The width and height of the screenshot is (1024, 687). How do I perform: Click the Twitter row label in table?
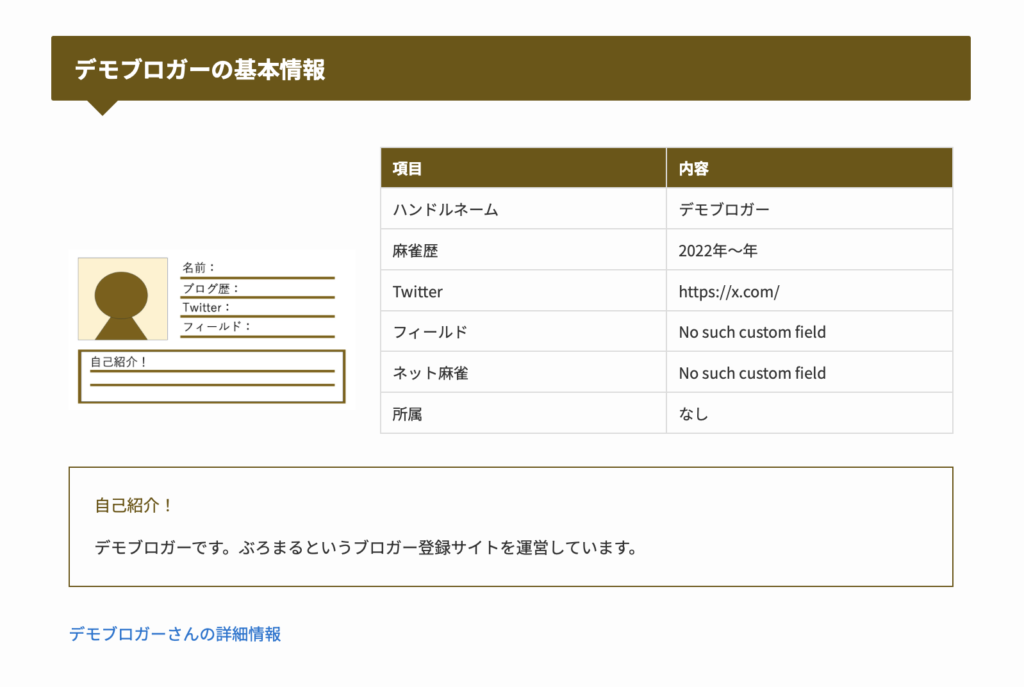coord(417,292)
